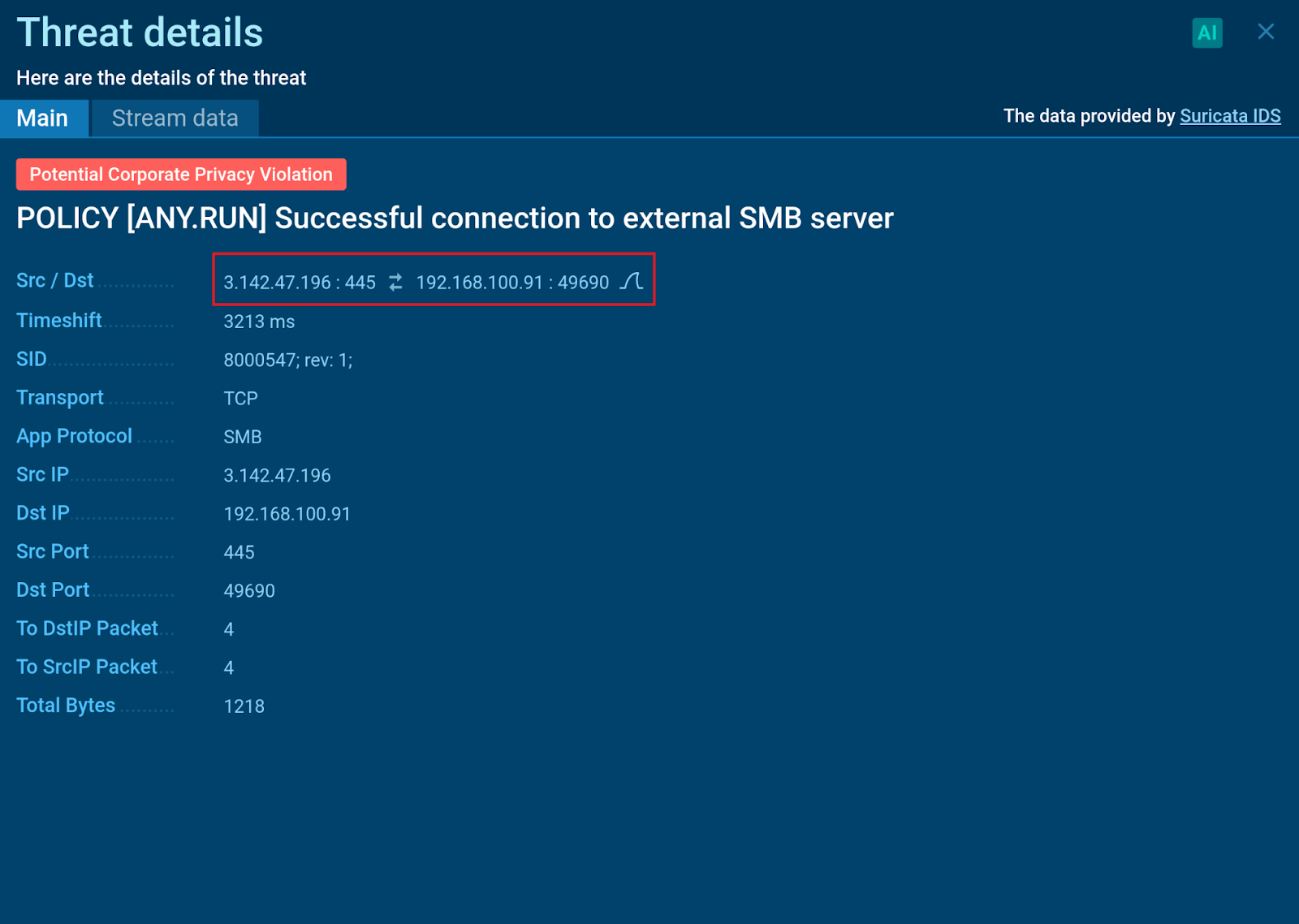Click the Transport value TCP
This screenshot has height=924, width=1299.
click(240, 399)
